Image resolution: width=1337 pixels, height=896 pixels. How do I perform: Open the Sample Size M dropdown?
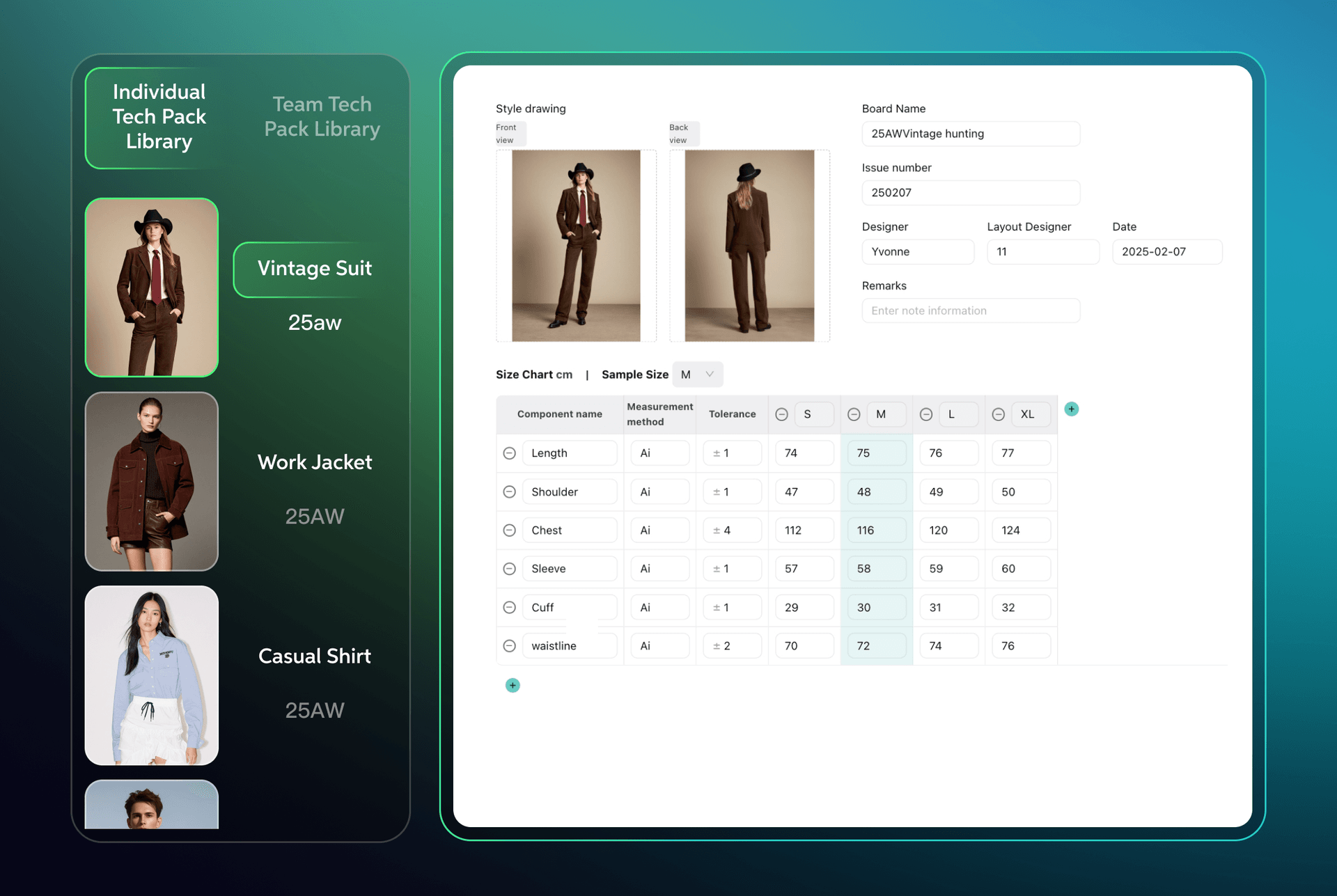tap(698, 375)
